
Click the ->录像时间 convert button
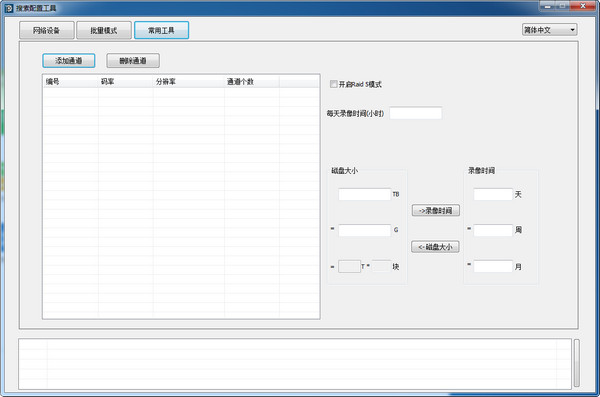click(x=435, y=211)
